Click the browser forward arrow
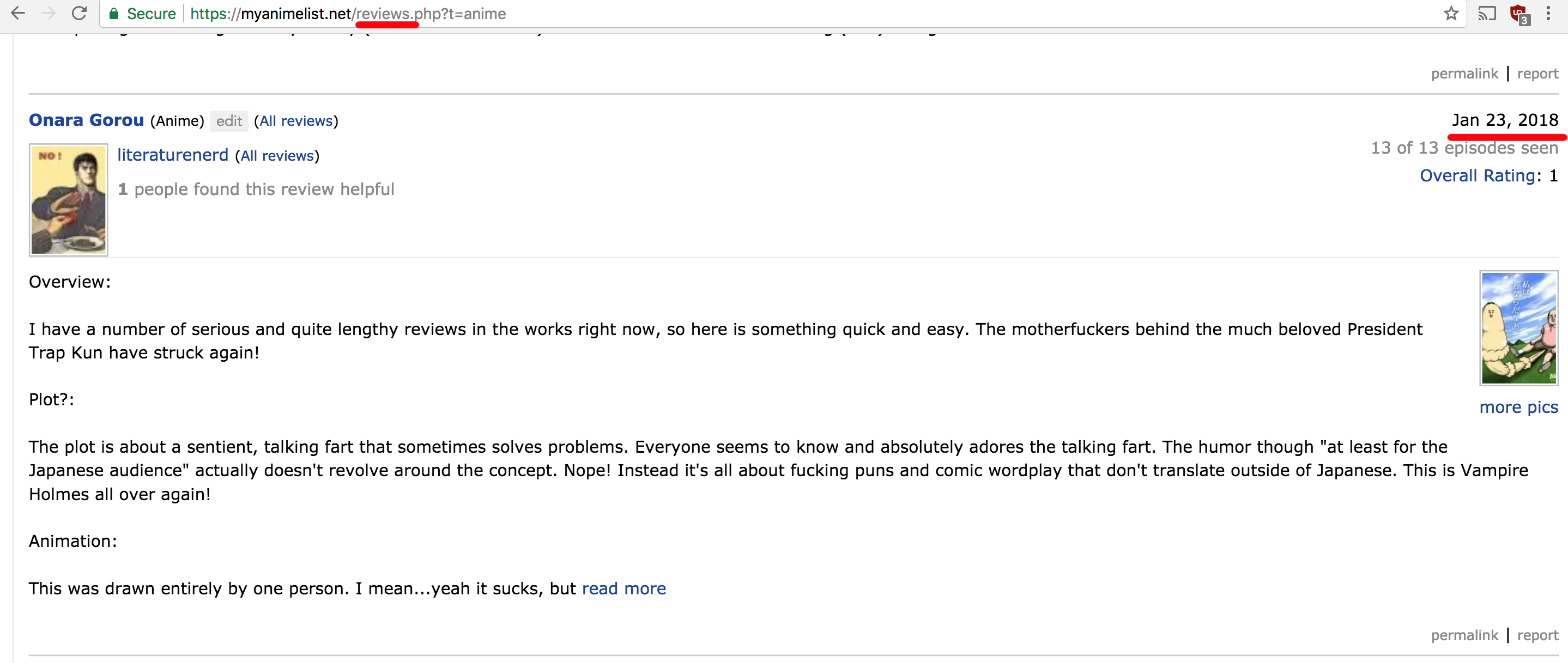The width and height of the screenshot is (1568, 663). (49, 13)
